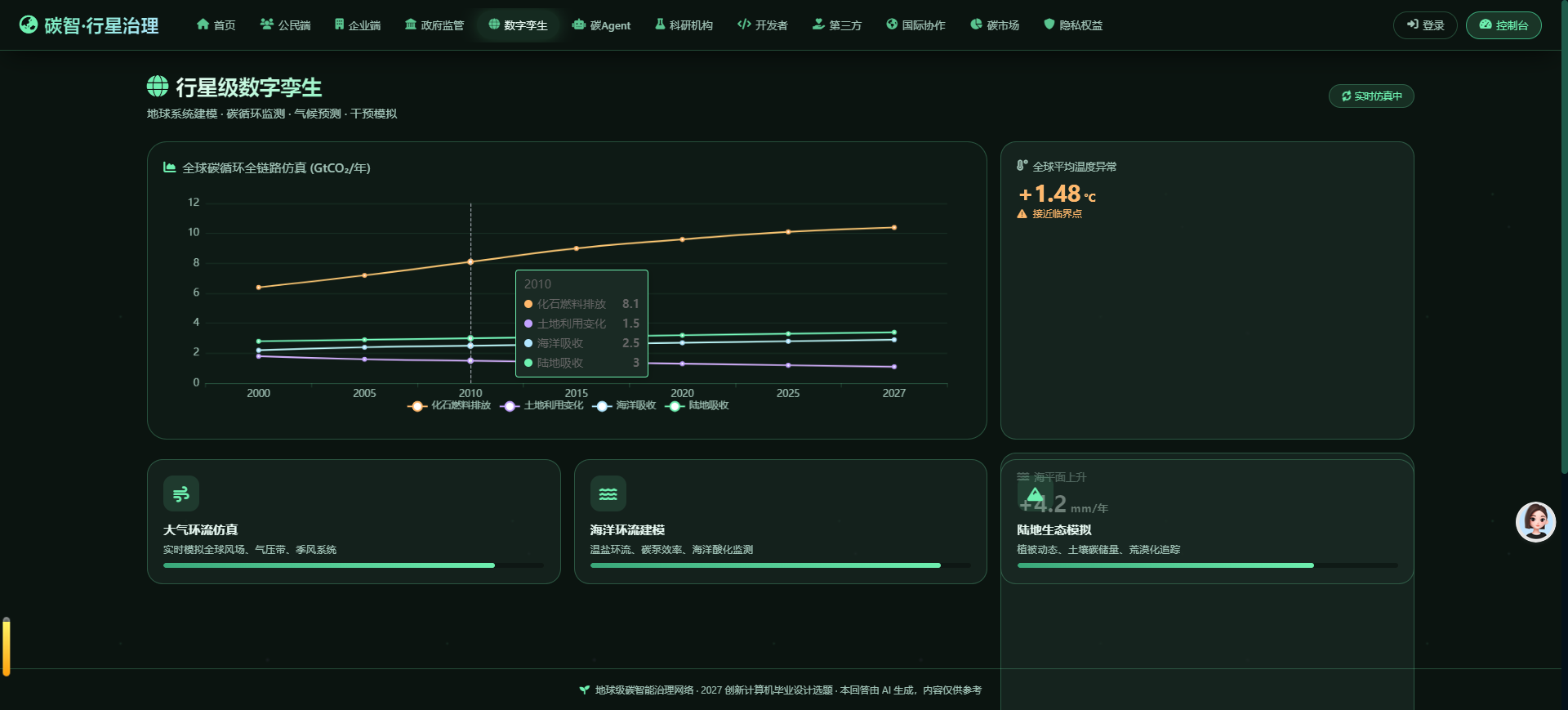Navigate to 科研机构
This screenshot has width=1568, height=710.
click(x=684, y=25)
